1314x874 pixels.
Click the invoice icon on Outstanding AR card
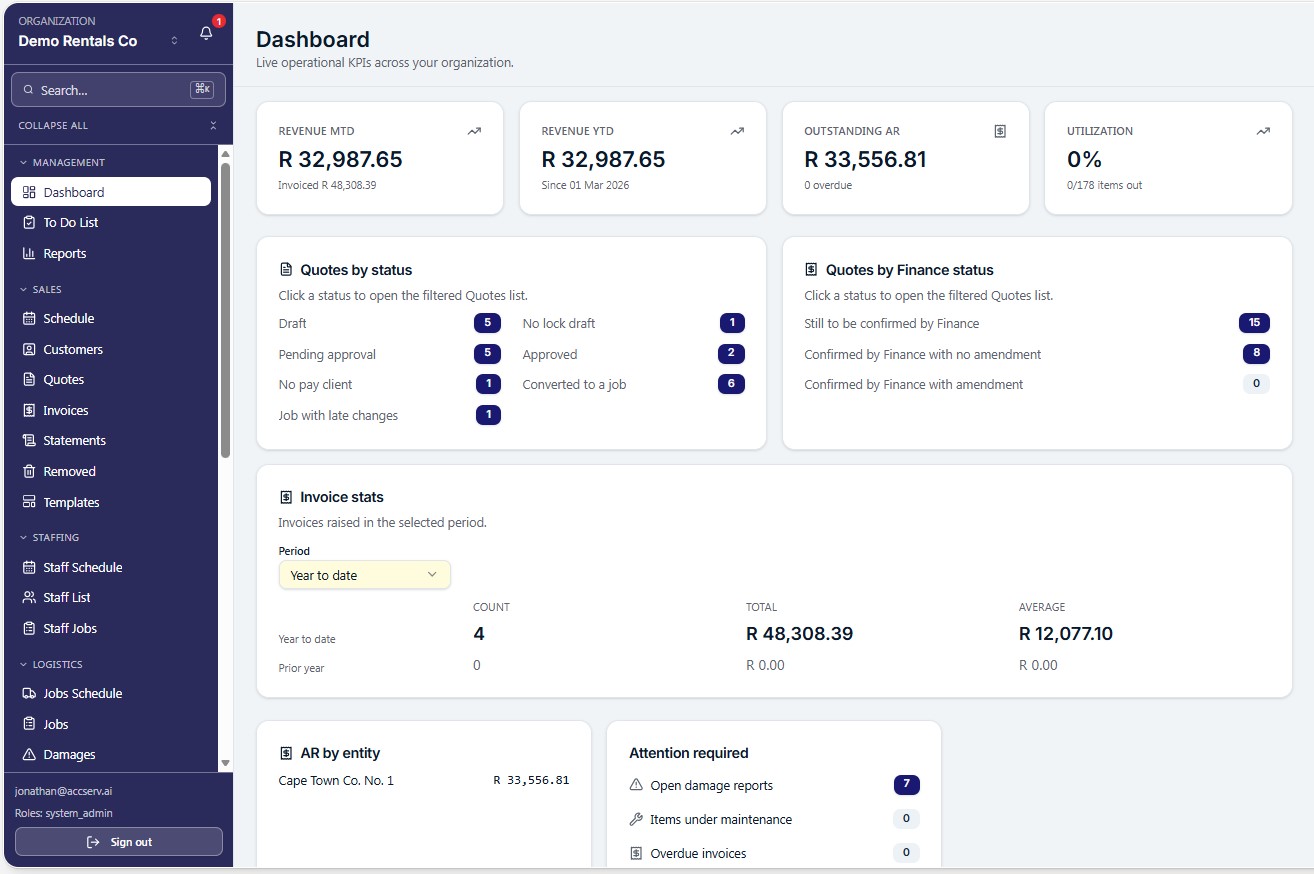coord(1000,131)
